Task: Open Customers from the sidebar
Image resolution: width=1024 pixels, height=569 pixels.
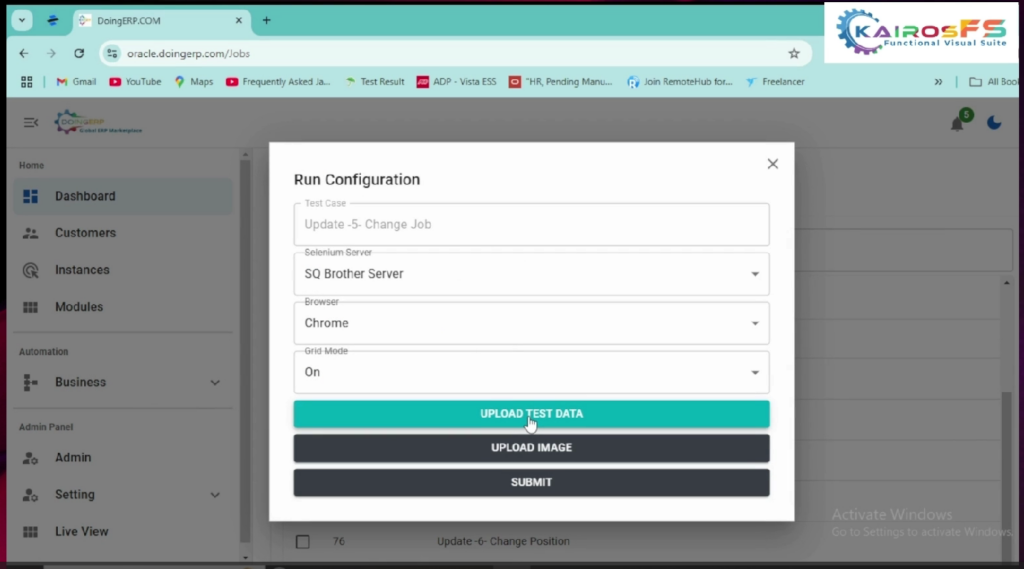Action: point(85,233)
